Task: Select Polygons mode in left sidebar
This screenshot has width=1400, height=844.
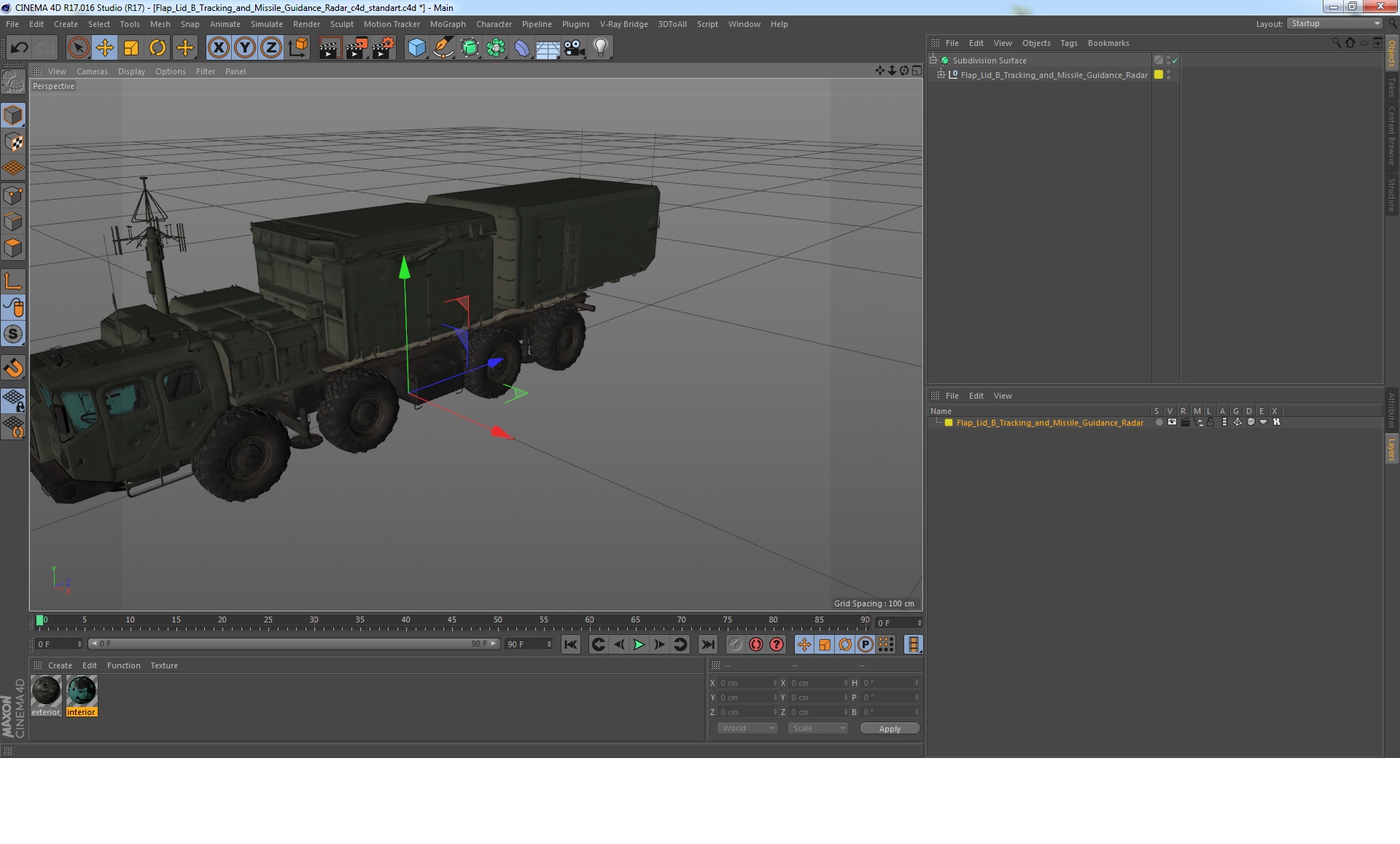Action: [x=13, y=248]
